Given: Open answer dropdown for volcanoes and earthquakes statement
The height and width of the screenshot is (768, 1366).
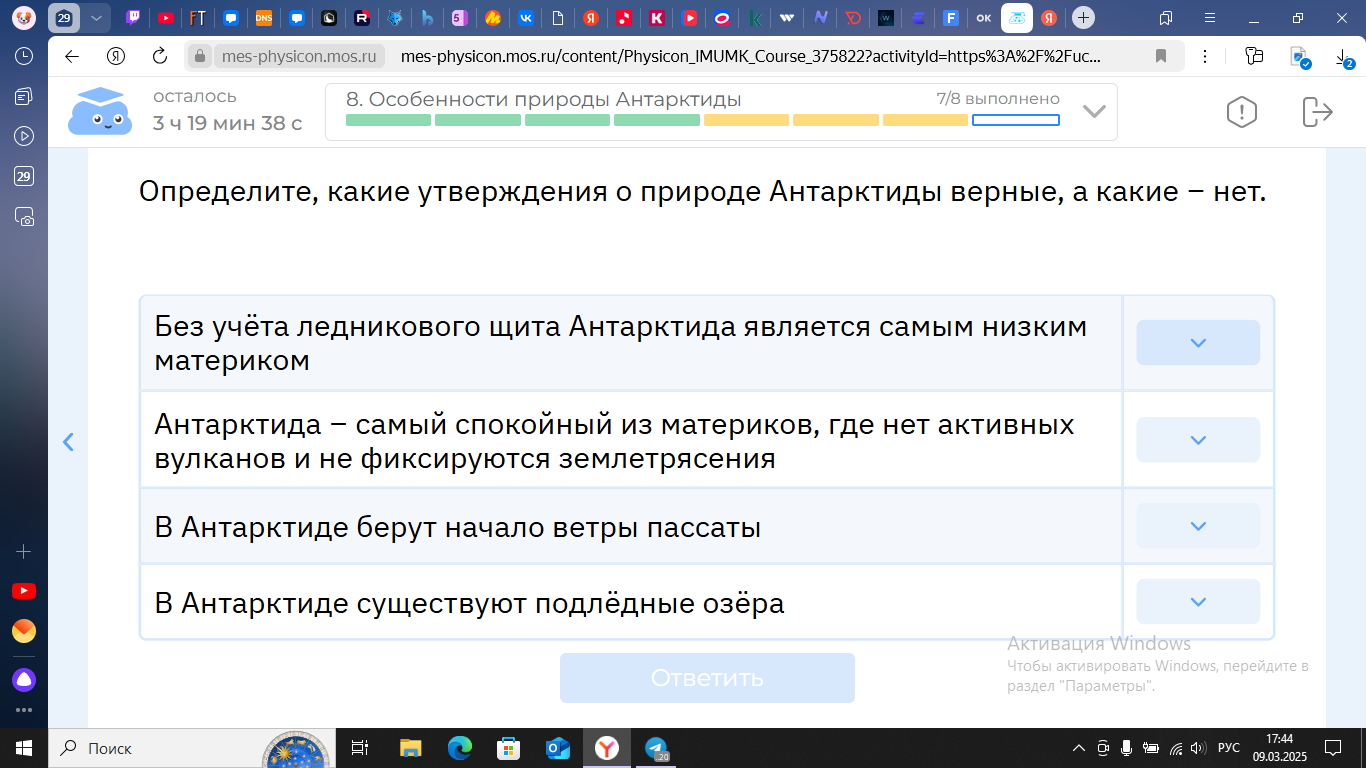Looking at the screenshot, I should coord(1198,440).
